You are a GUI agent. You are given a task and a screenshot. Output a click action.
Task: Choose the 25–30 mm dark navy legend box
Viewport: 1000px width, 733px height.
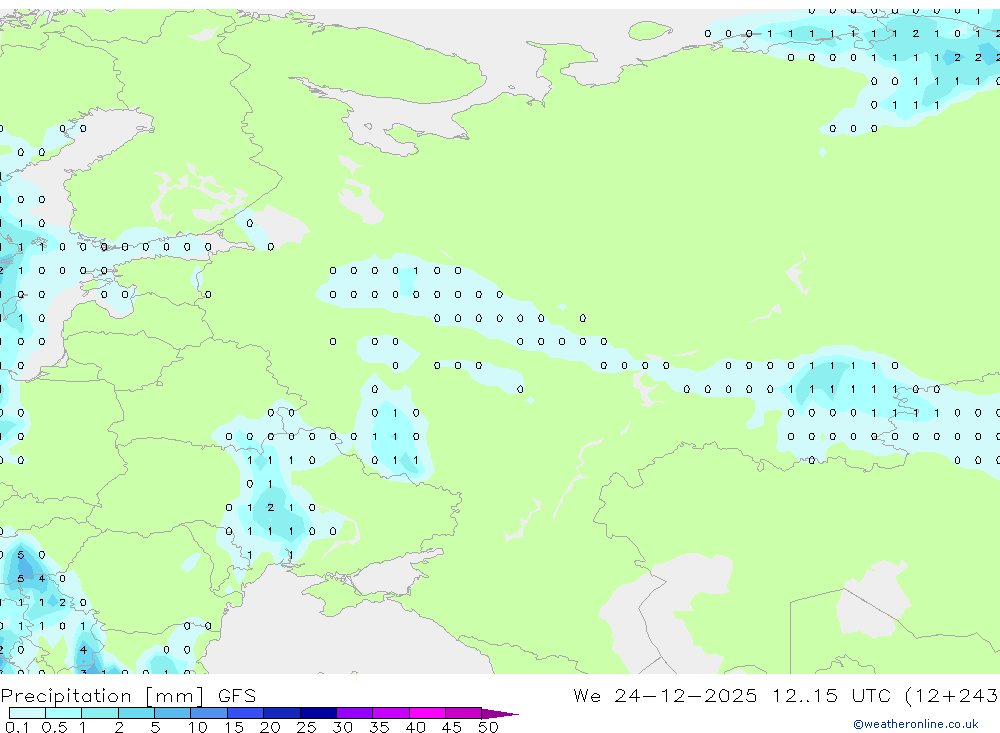click(318, 713)
